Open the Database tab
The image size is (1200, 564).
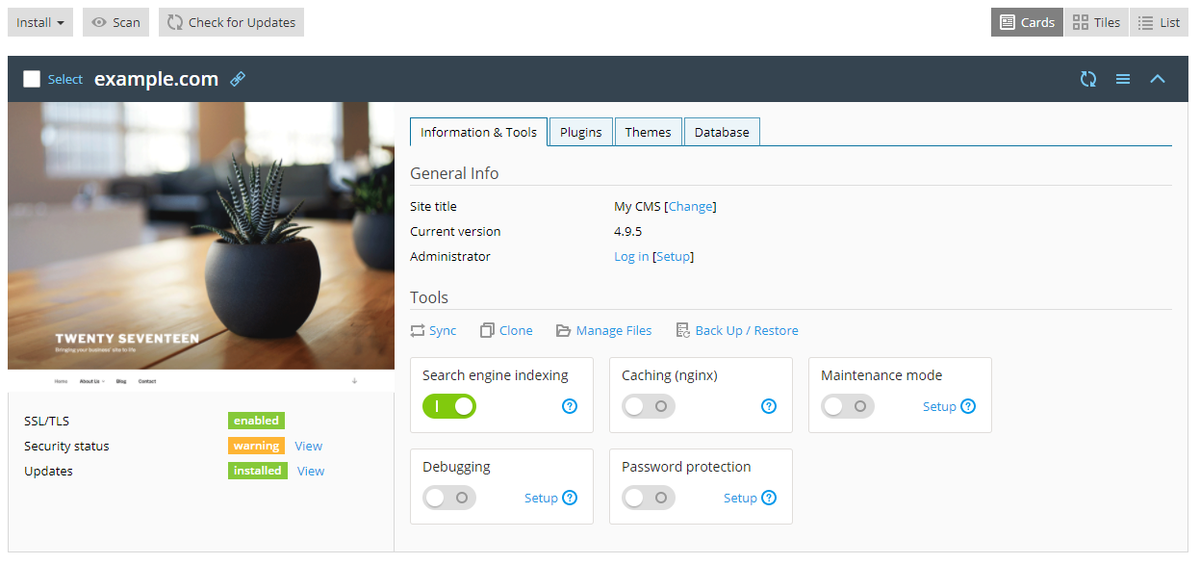point(721,132)
